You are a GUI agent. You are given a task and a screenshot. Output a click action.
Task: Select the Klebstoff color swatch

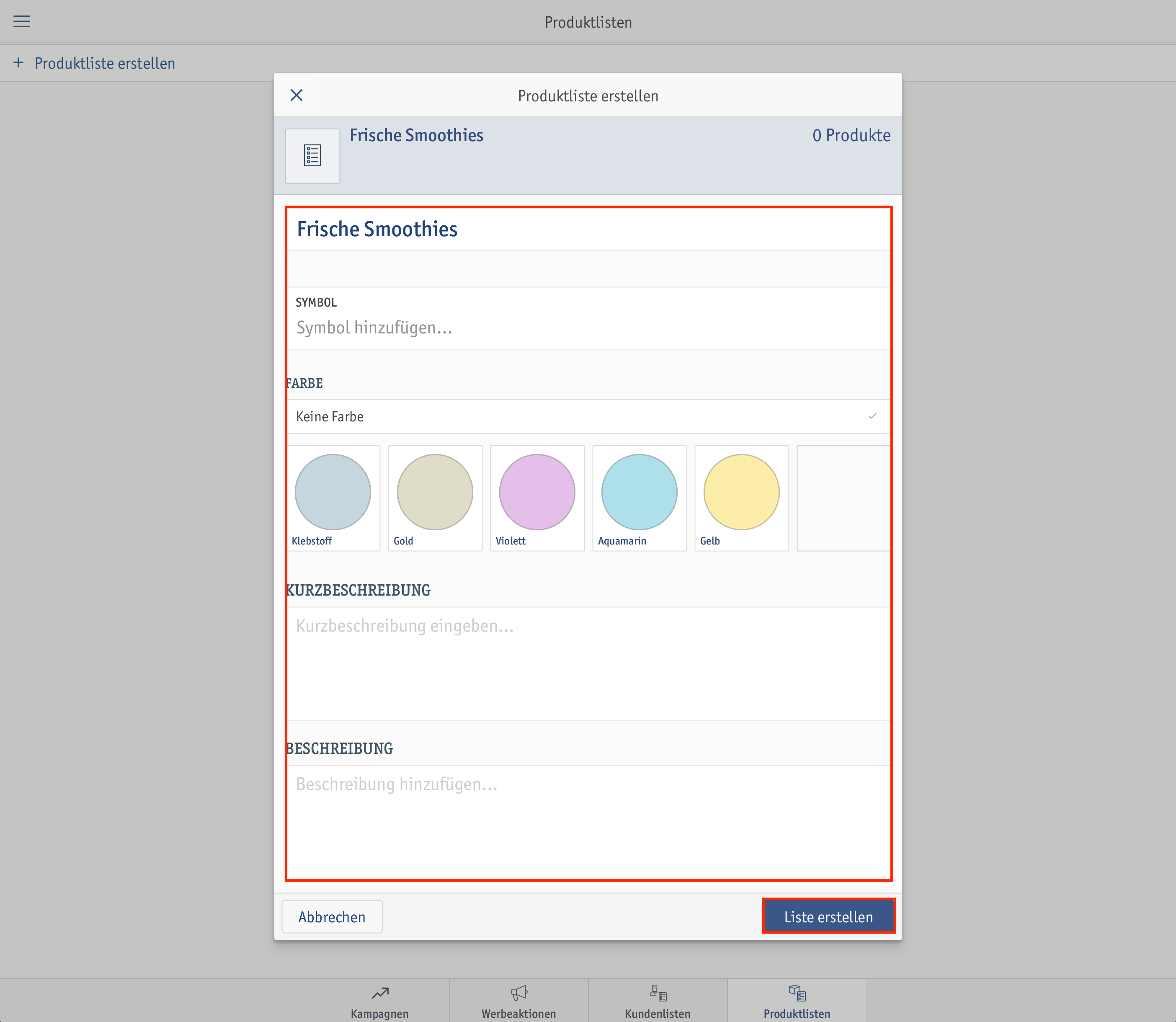tap(333, 498)
